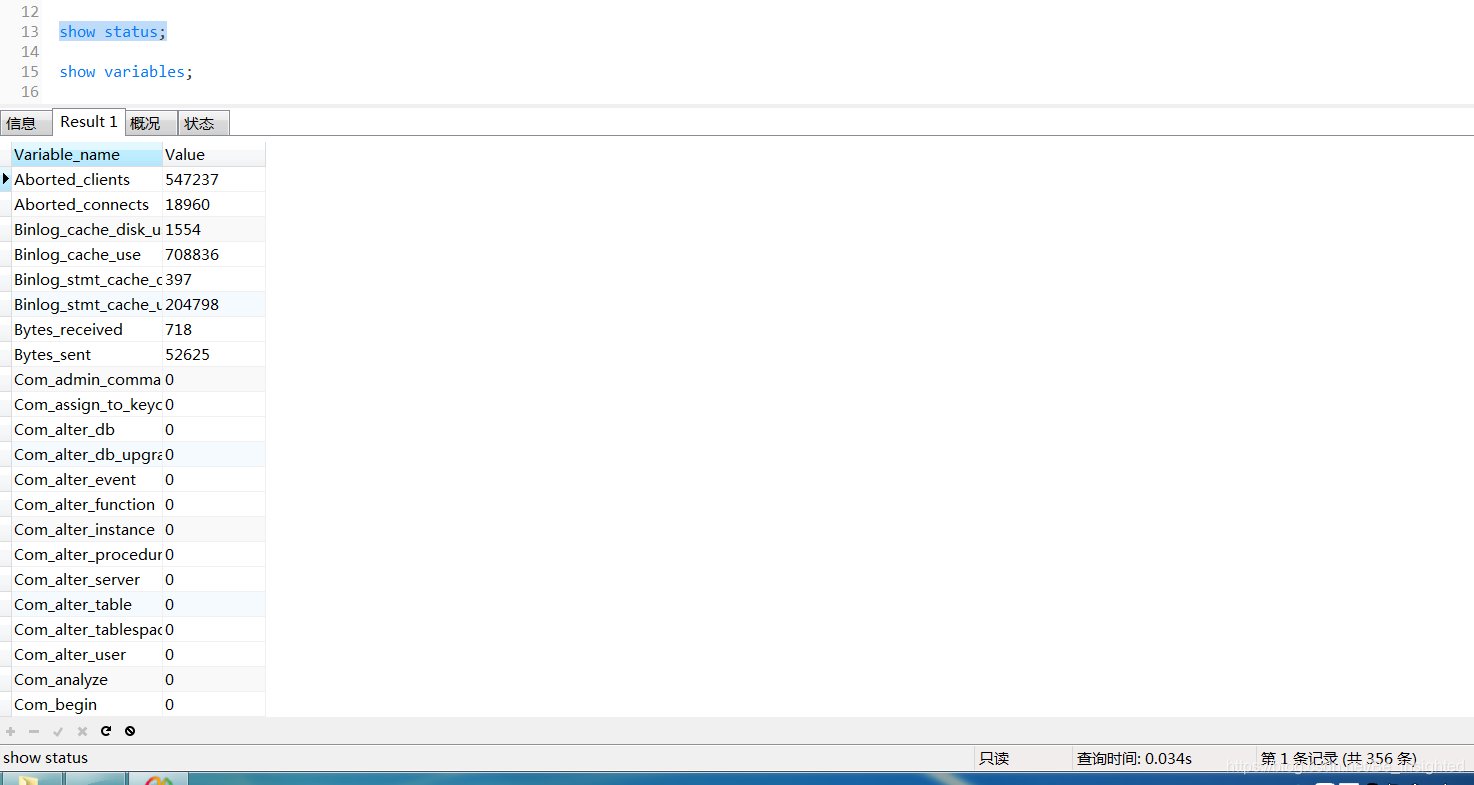
Task: Click the value 718 cell
Action: (214, 329)
